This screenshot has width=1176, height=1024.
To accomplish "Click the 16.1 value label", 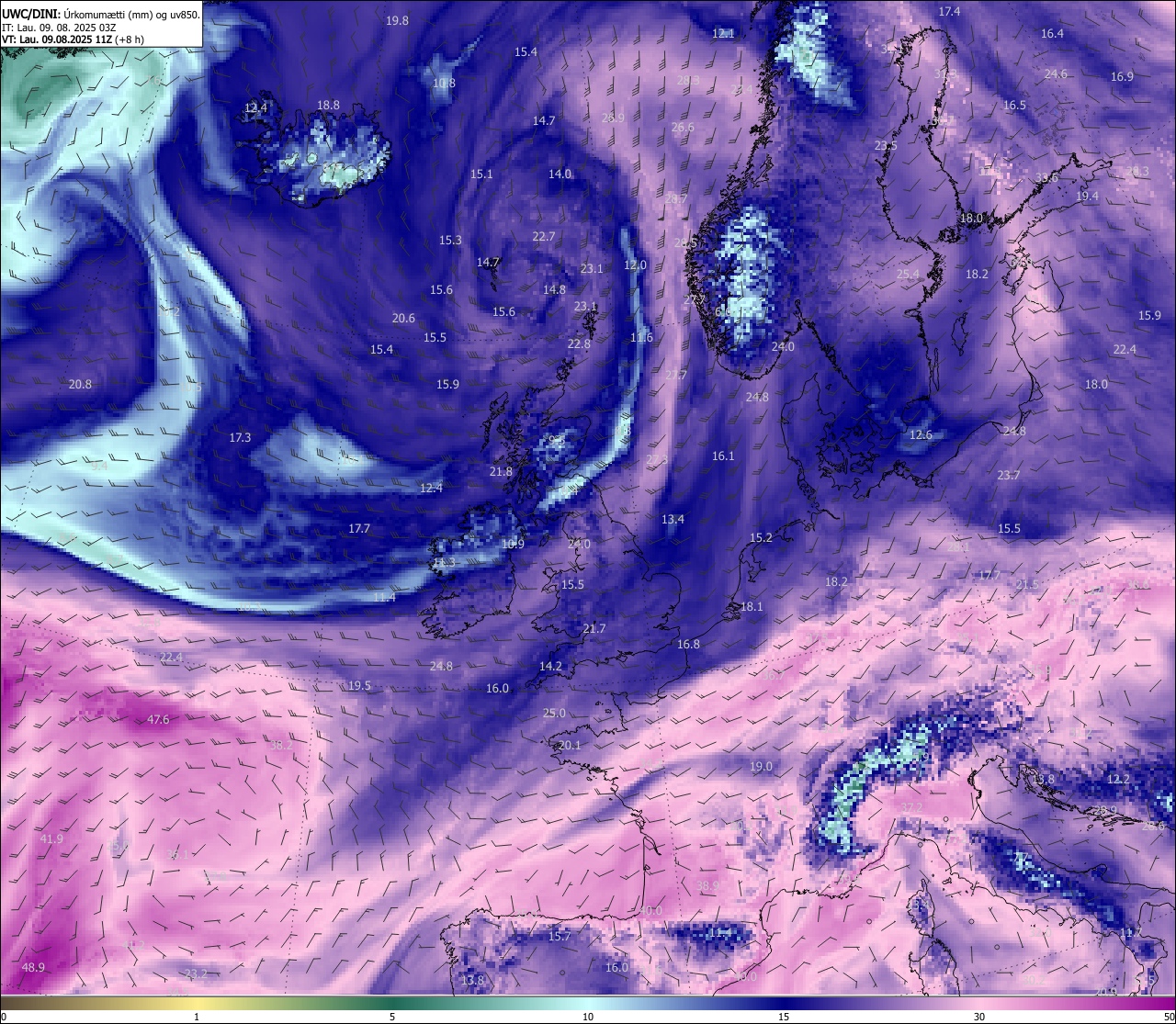I will coord(723,456).
